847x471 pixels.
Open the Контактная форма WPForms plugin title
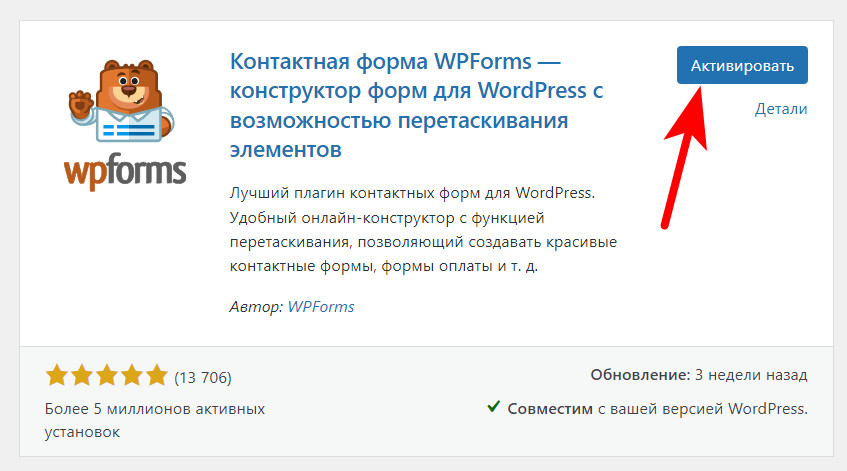pos(416,105)
